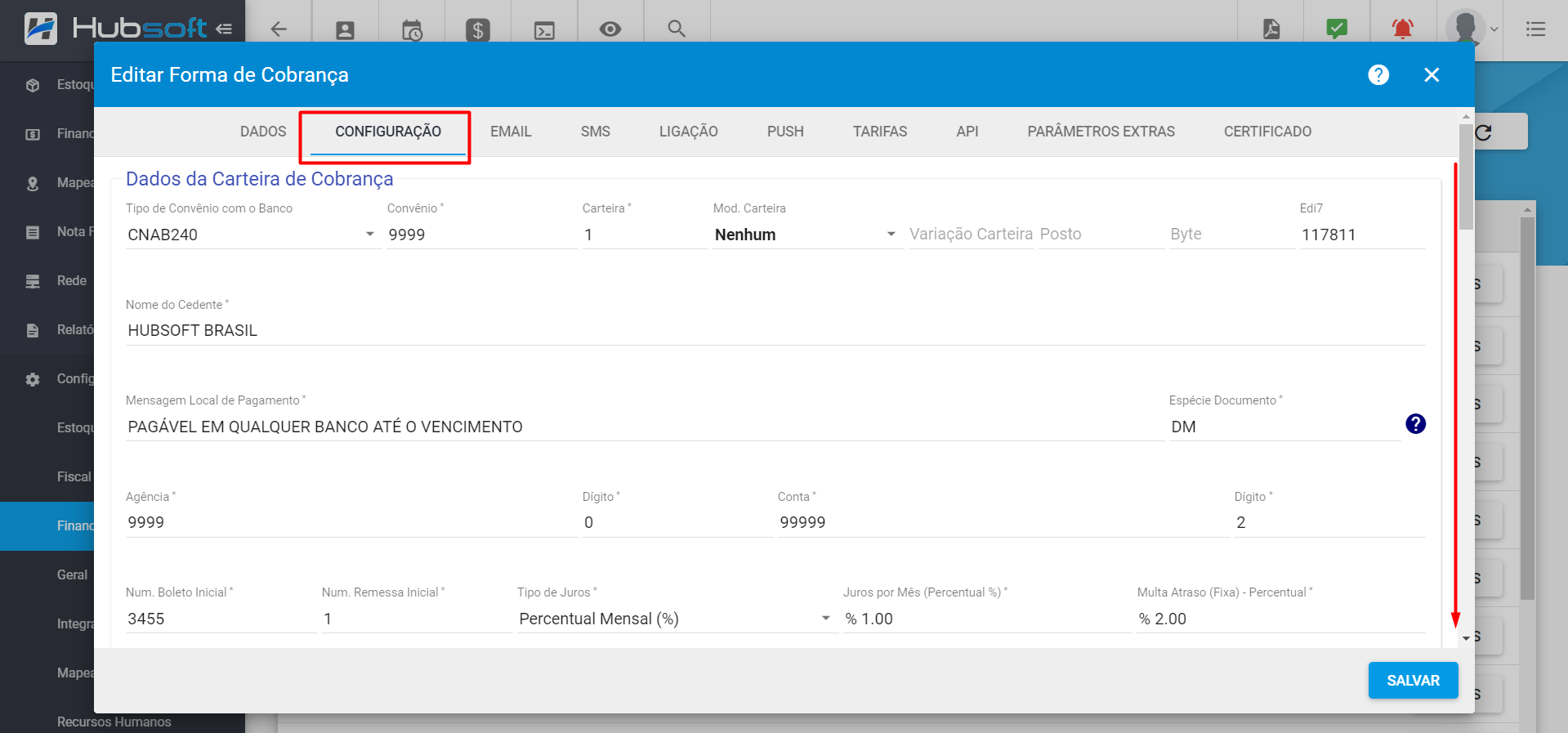Click the dialog vertical scrollbar thumb
Viewport: 1568px width, 733px height.
(1466, 176)
